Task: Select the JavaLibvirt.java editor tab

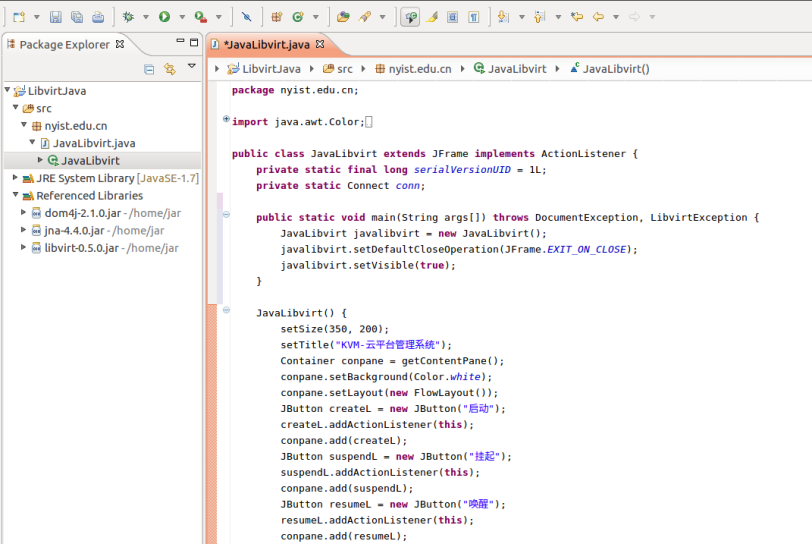Action: pos(267,45)
